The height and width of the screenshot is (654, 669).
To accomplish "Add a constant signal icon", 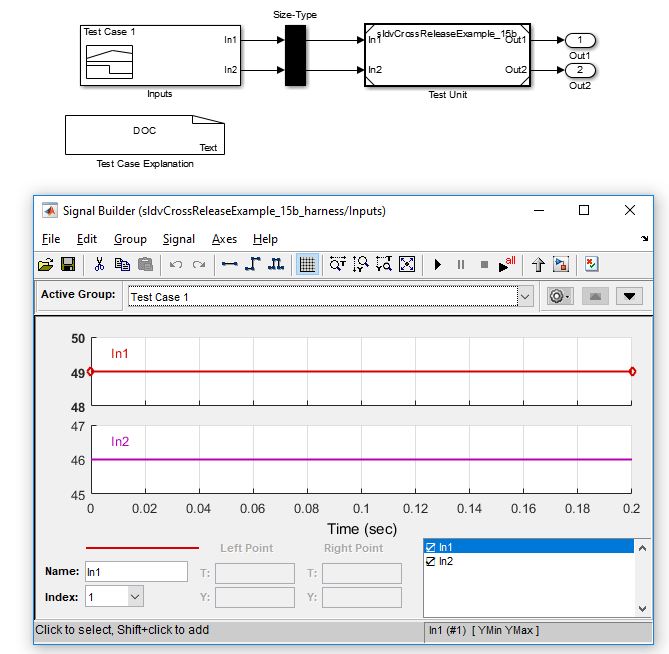I will coord(230,265).
